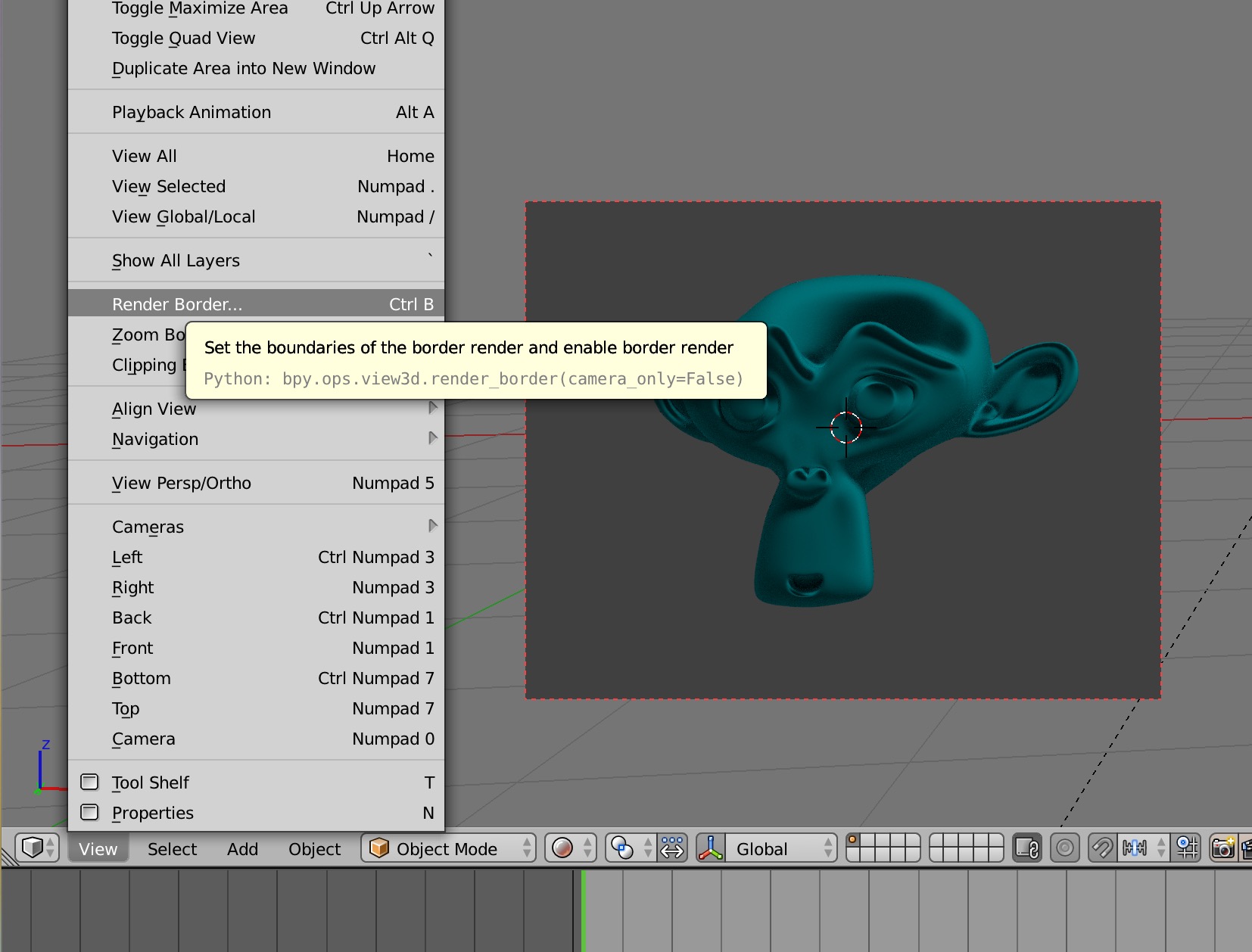Open the Global orientation dropdown
The image size is (1252, 952).
click(781, 848)
